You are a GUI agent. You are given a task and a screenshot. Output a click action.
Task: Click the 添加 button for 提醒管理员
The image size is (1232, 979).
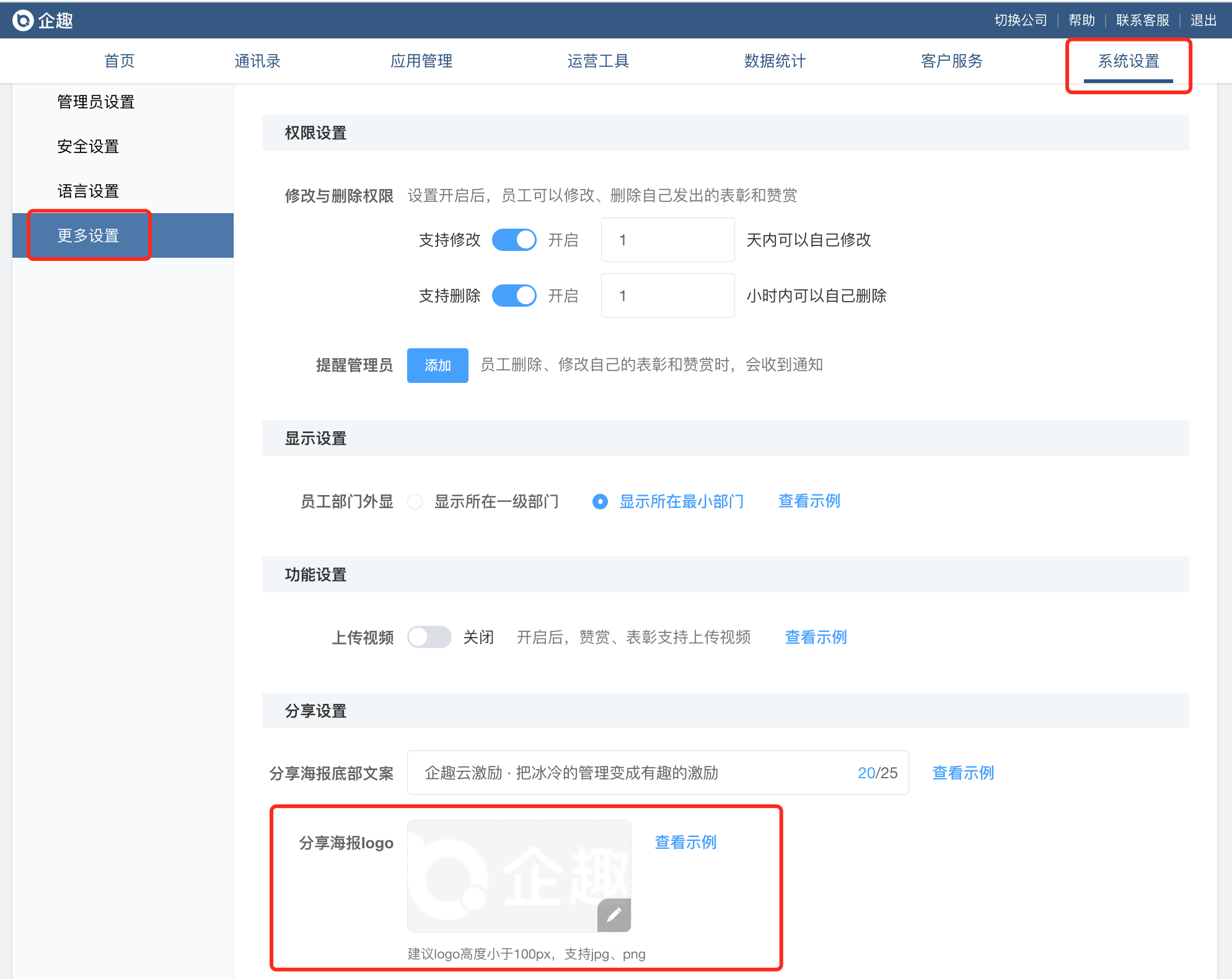click(438, 366)
